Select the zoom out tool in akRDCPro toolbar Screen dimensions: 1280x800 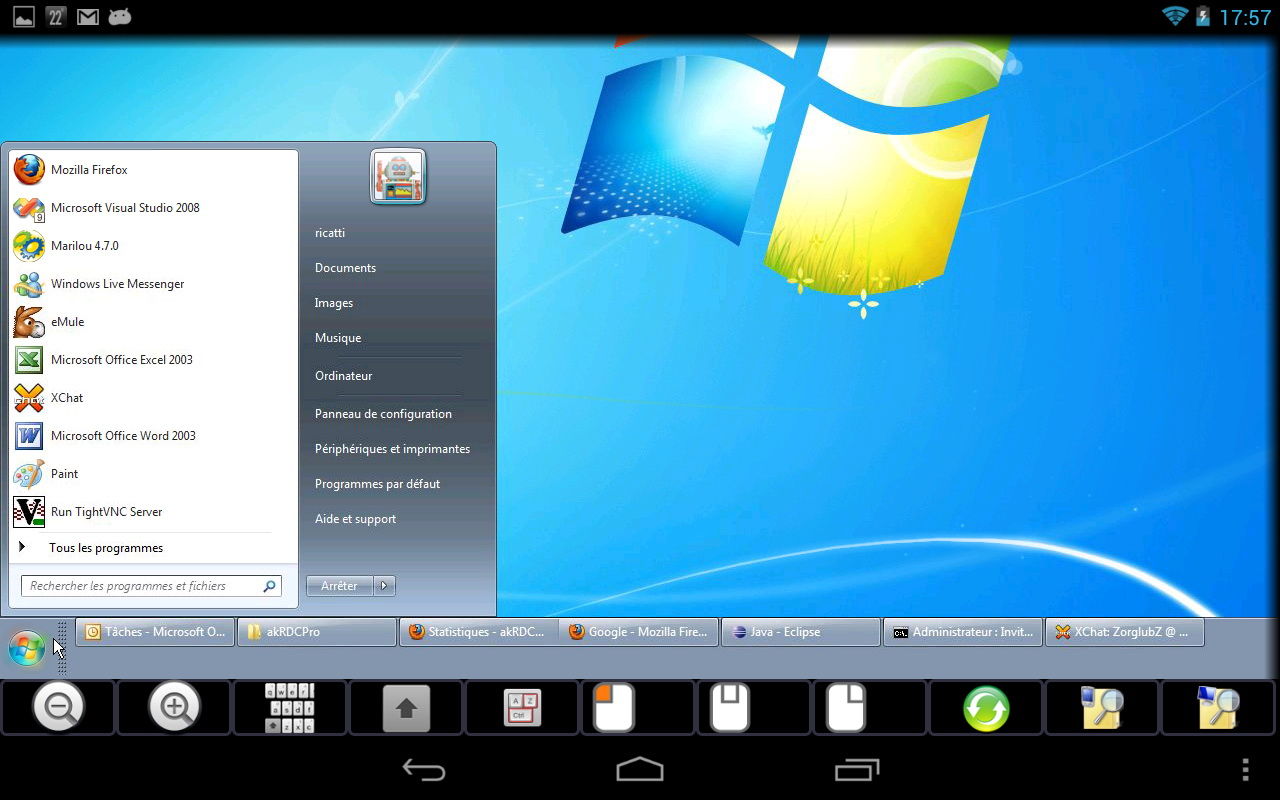pyautogui.click(x=59, y=707)
